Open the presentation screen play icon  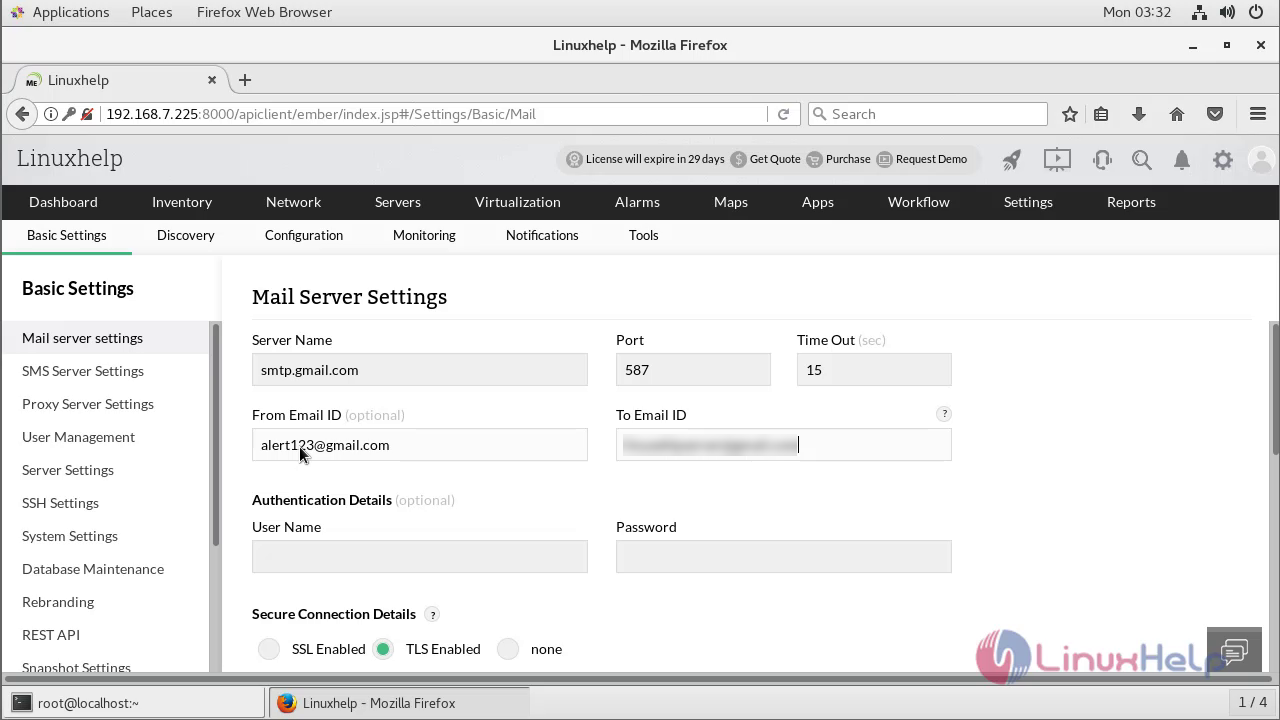tap(1057, 159)
